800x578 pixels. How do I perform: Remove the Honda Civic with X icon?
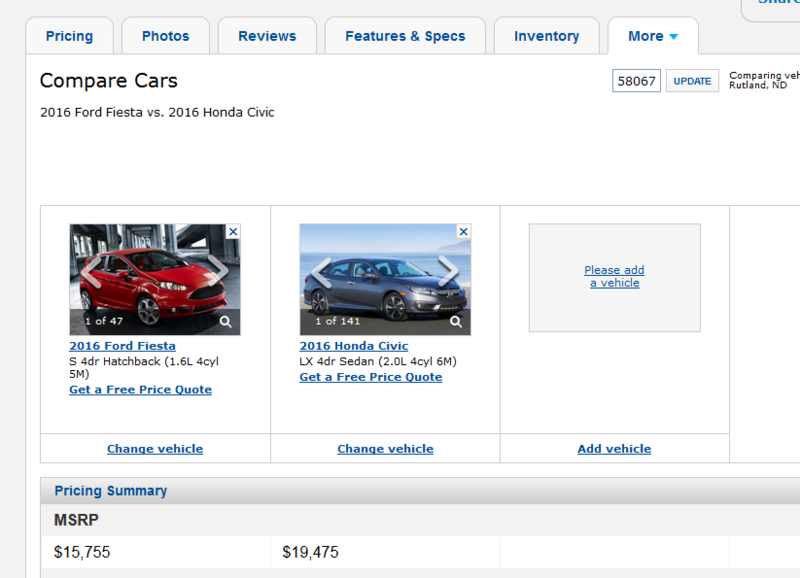pos(463,231)
